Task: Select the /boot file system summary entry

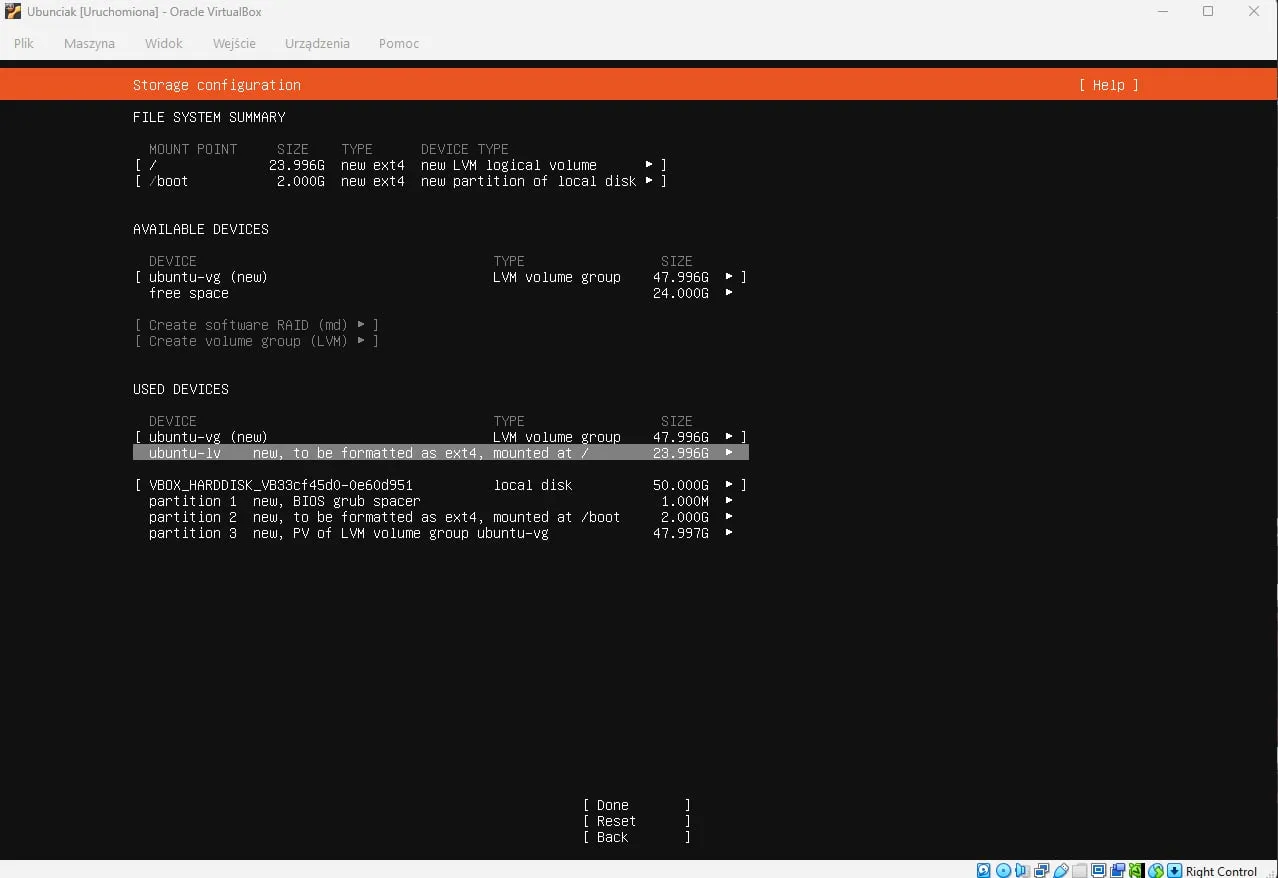Action: pos(400,181)
